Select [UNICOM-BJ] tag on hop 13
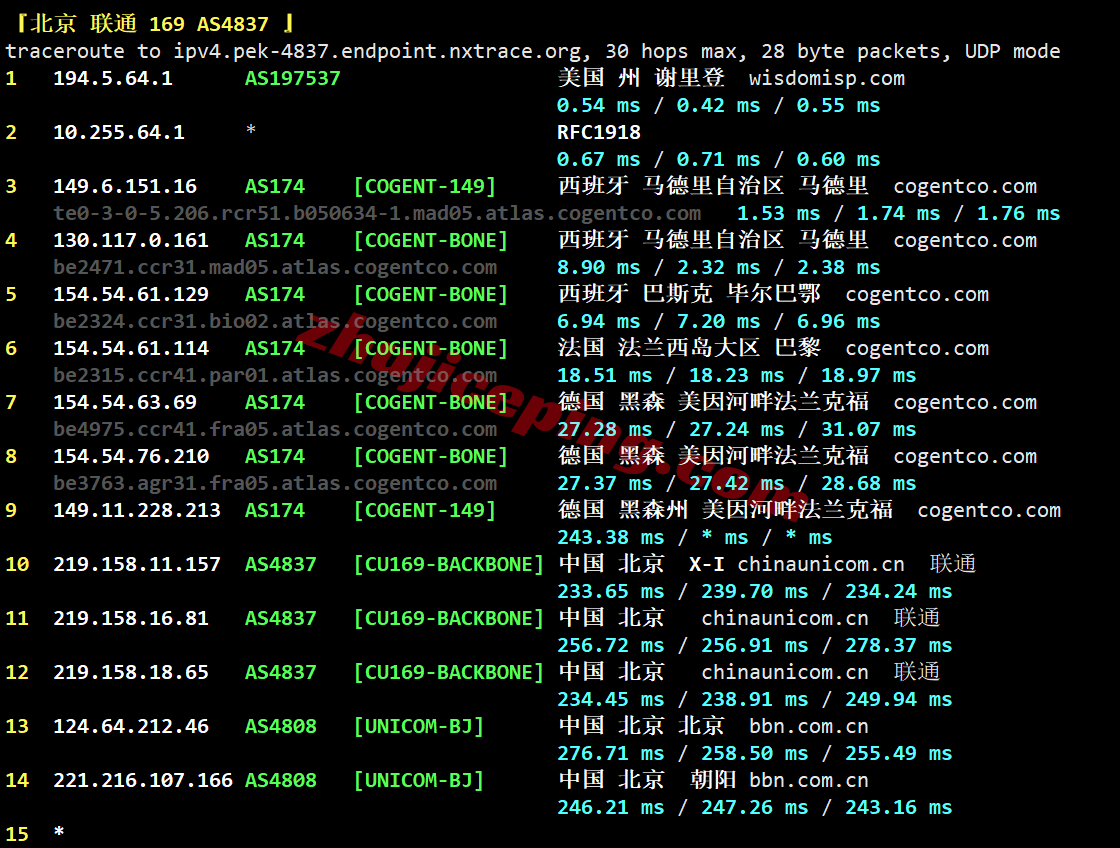The width and height of the screenshot is (1120, 848). [x=419, y=727]
